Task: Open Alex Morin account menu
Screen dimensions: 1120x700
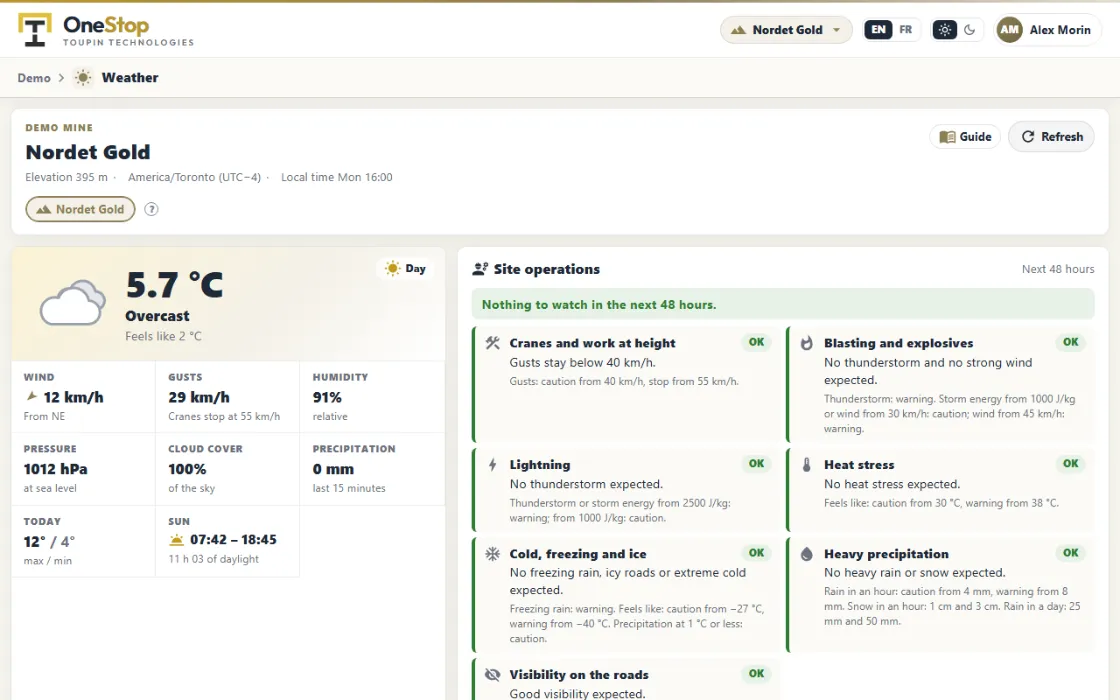Action: pyautogui.click(x=1047, y=30)
